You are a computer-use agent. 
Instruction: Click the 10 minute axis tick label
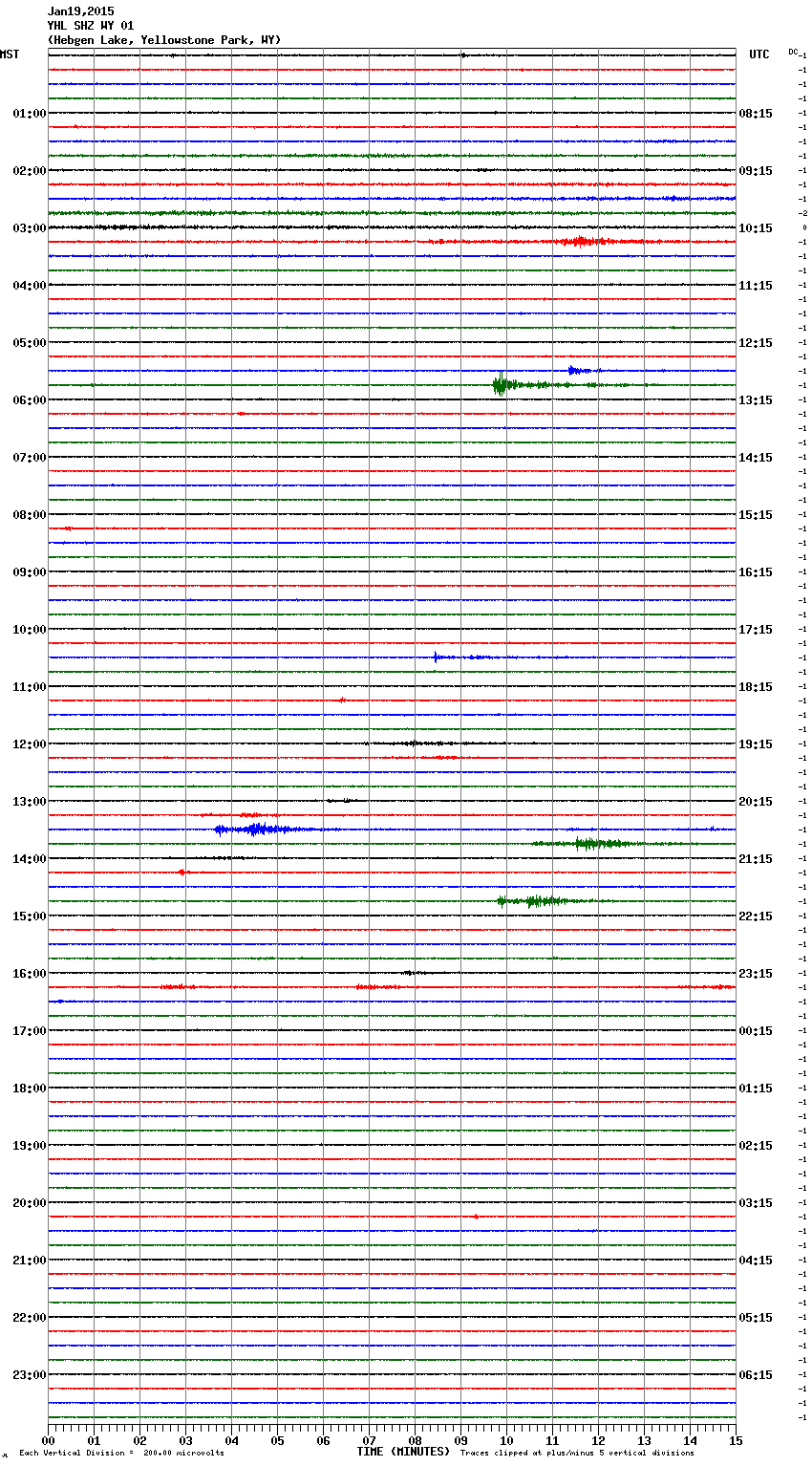(506, 1441)
